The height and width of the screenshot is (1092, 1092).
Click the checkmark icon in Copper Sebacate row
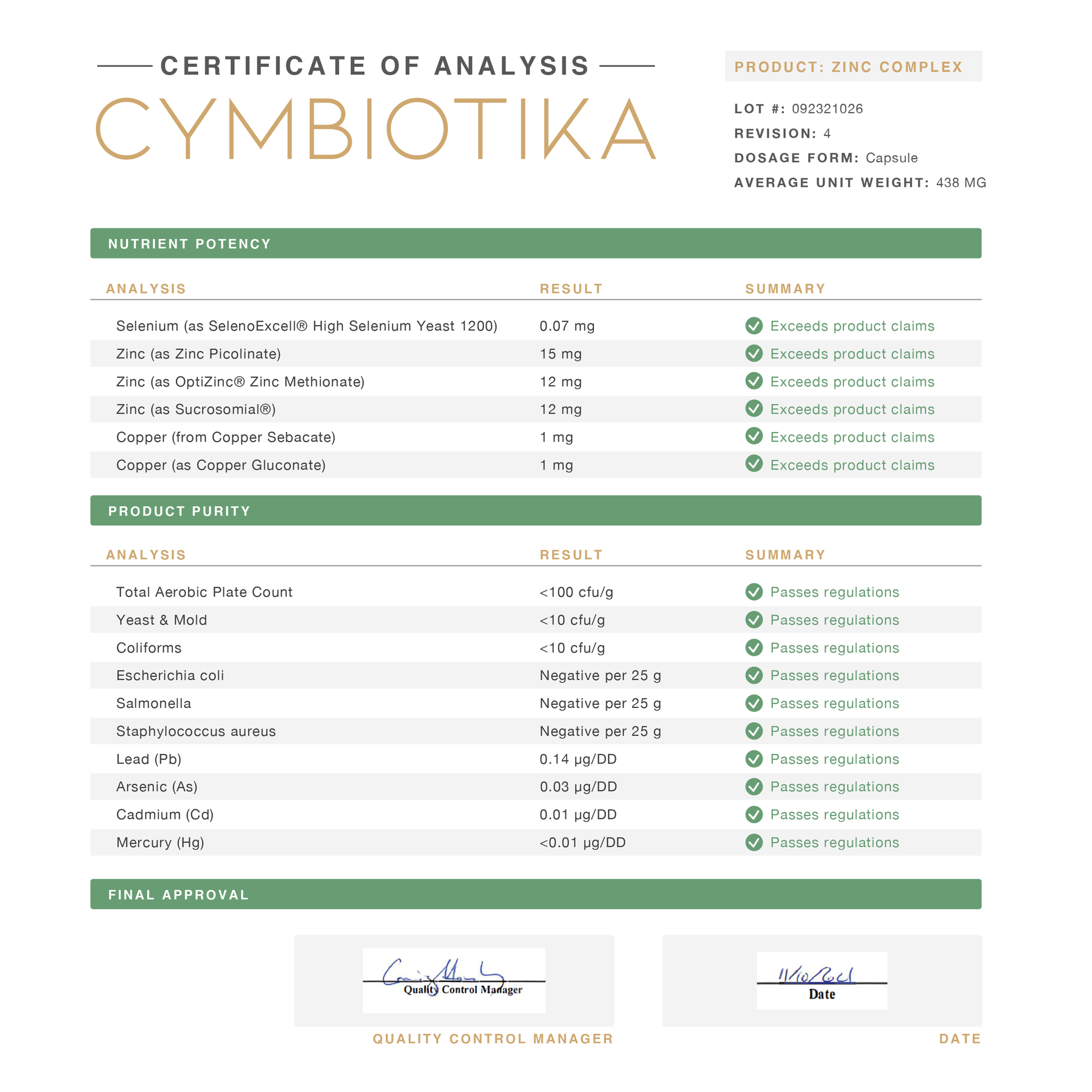point(754,436)
